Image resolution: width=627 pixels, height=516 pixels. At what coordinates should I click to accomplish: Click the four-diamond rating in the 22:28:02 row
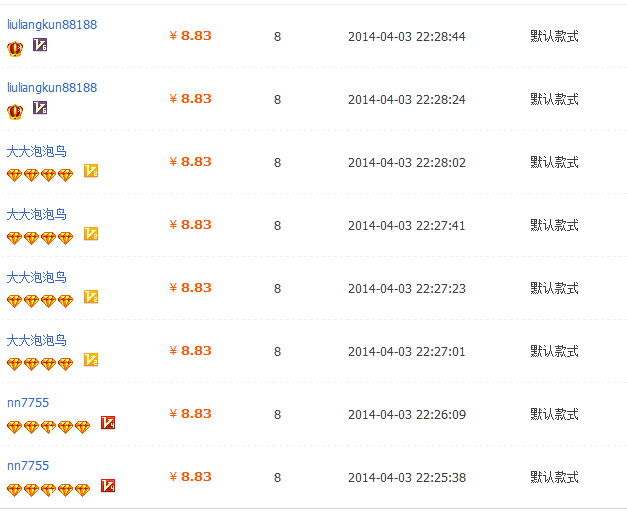coord(40,175)
